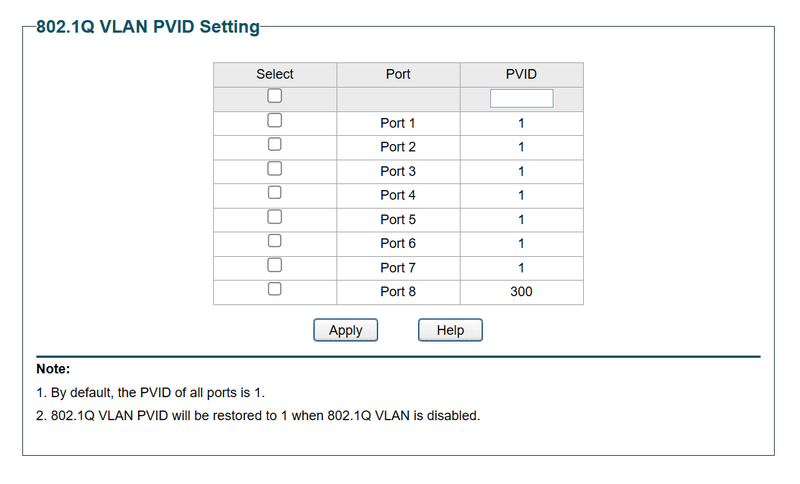Click the Port column header

[398, 74]
